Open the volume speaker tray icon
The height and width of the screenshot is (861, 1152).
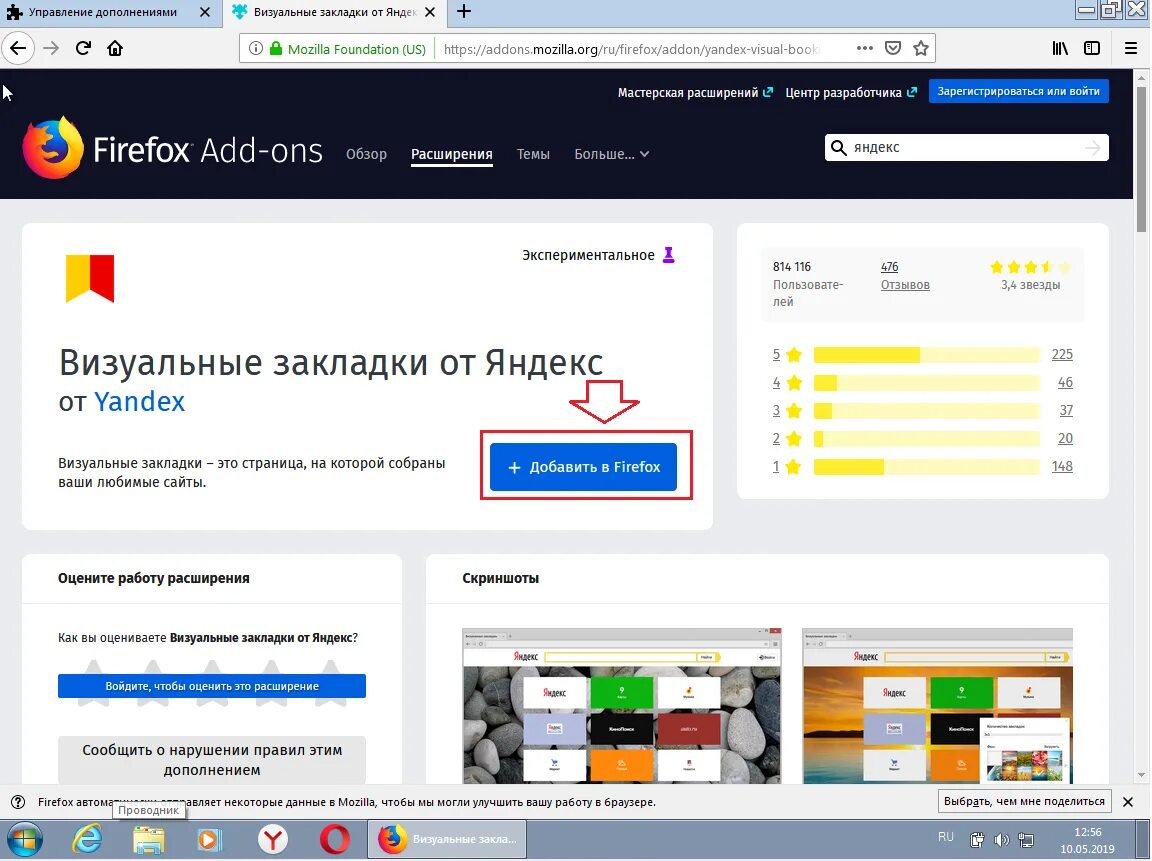(x=1001, y=840)
